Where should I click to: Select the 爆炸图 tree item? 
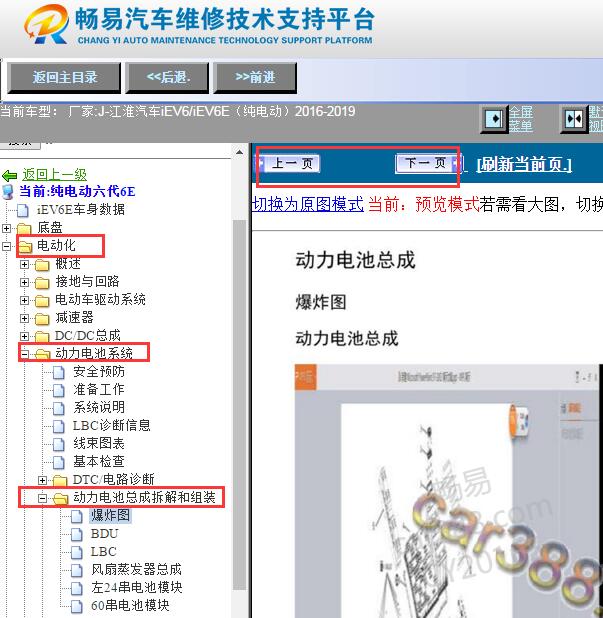coord(110,515)
